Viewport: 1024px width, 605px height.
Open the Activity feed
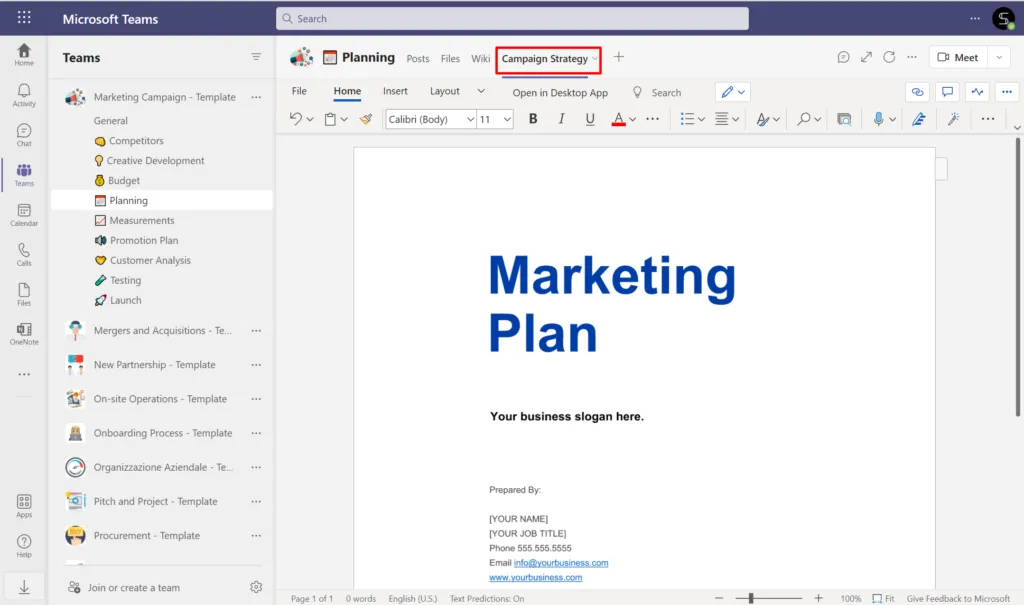[24, 95]
